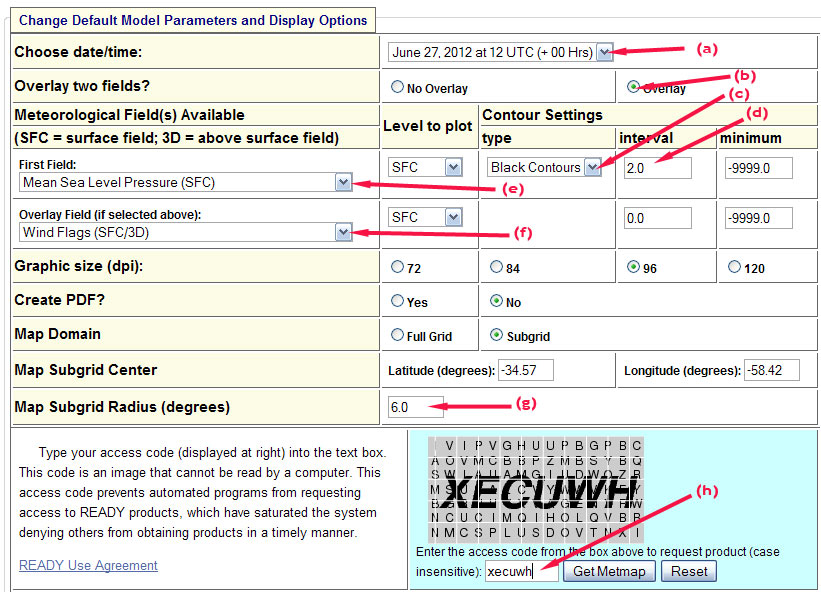Open the First Field level SFC dropdown
Viewport: 821px width, 592px height.
click(425, 167)
